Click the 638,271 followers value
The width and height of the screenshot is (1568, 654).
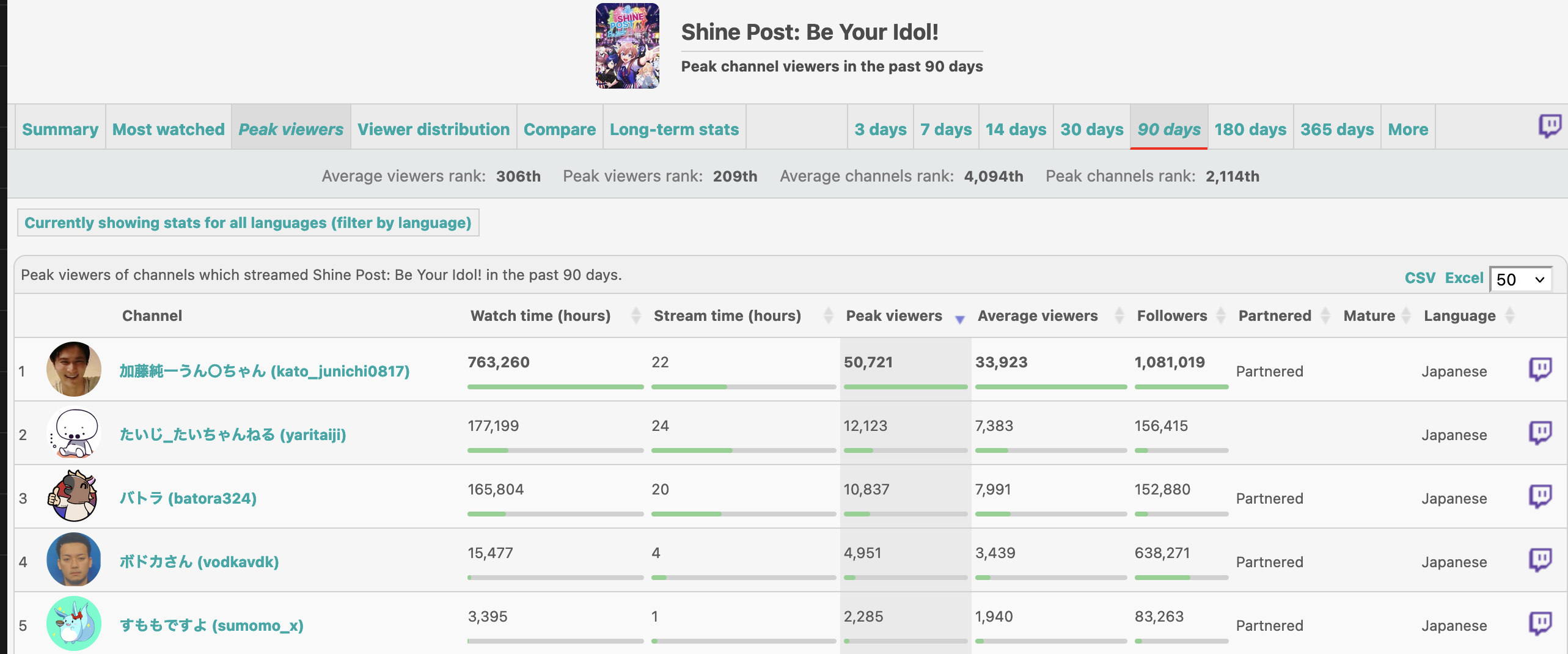click(1162, 553)
